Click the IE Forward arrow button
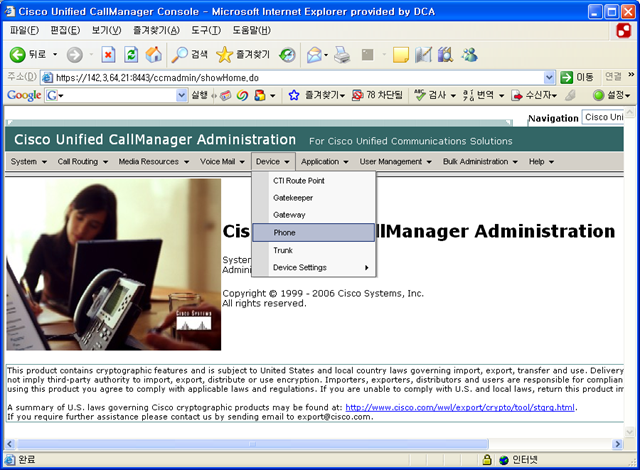This screenshot has width=640, height=470. [75, 55]
